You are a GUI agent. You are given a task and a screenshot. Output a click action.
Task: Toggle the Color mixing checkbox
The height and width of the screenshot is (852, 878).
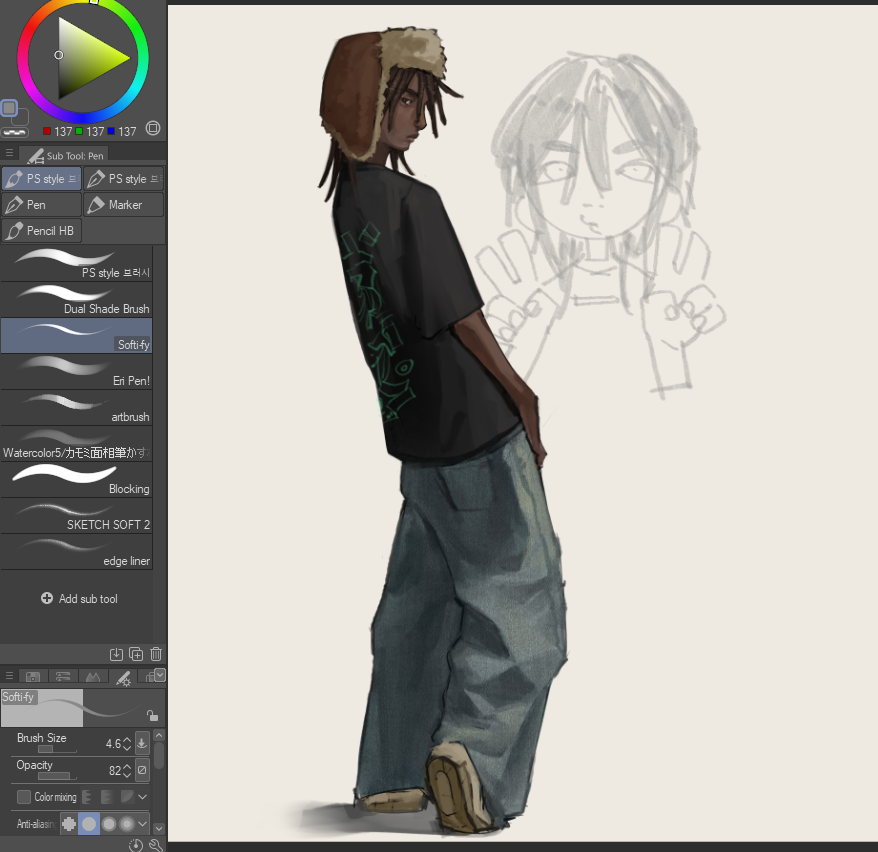coord(22,796)
